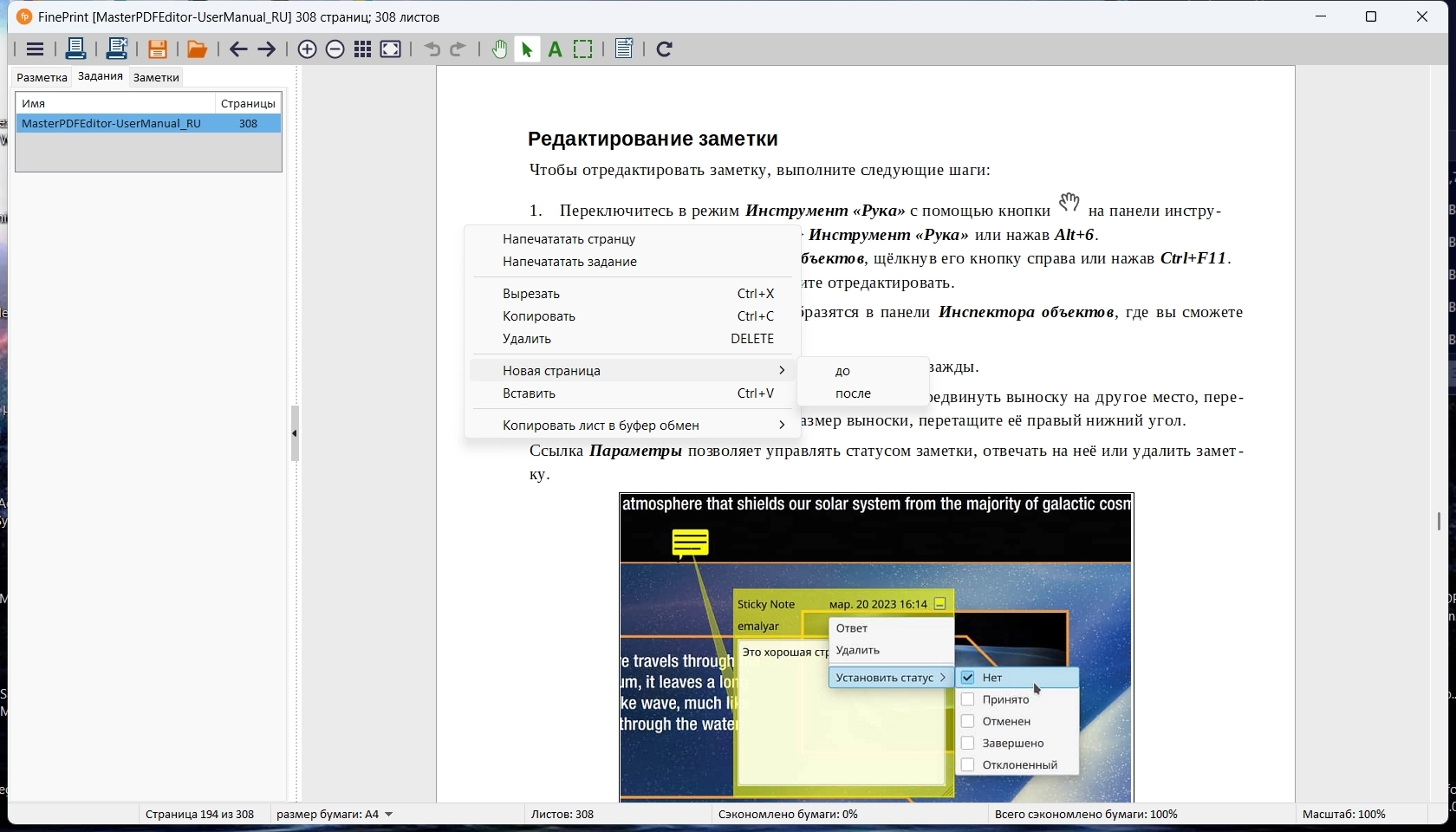
Task: Activate the Hand tool
Action: pyautogui.click(x=499, y=50)
